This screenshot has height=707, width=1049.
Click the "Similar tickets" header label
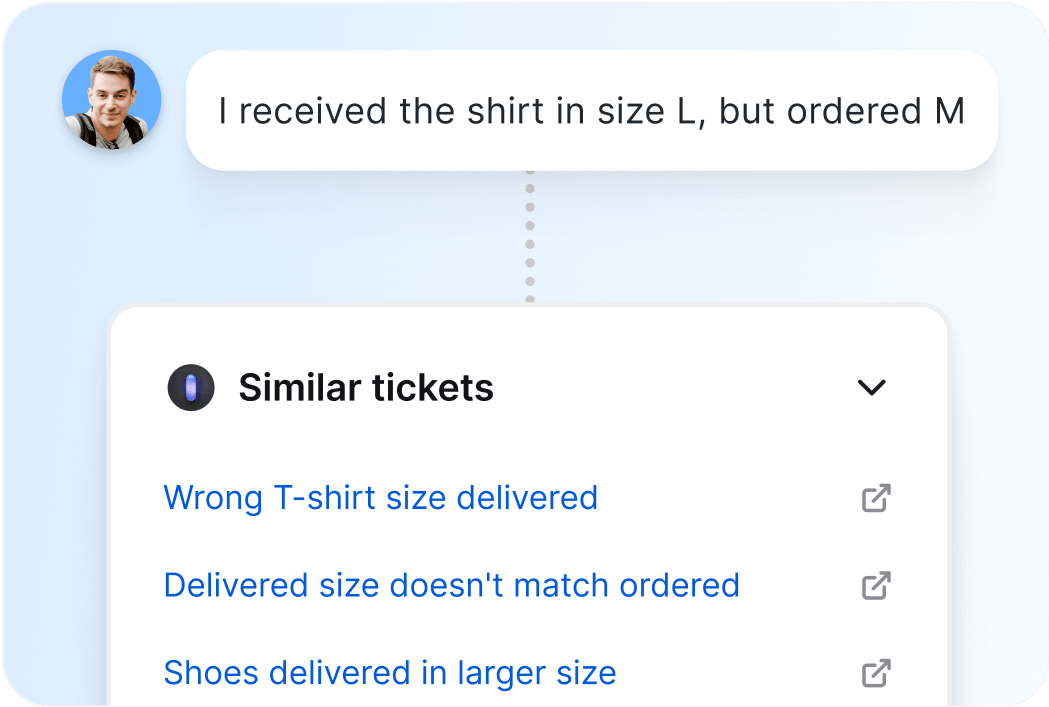tap(365, 387)
